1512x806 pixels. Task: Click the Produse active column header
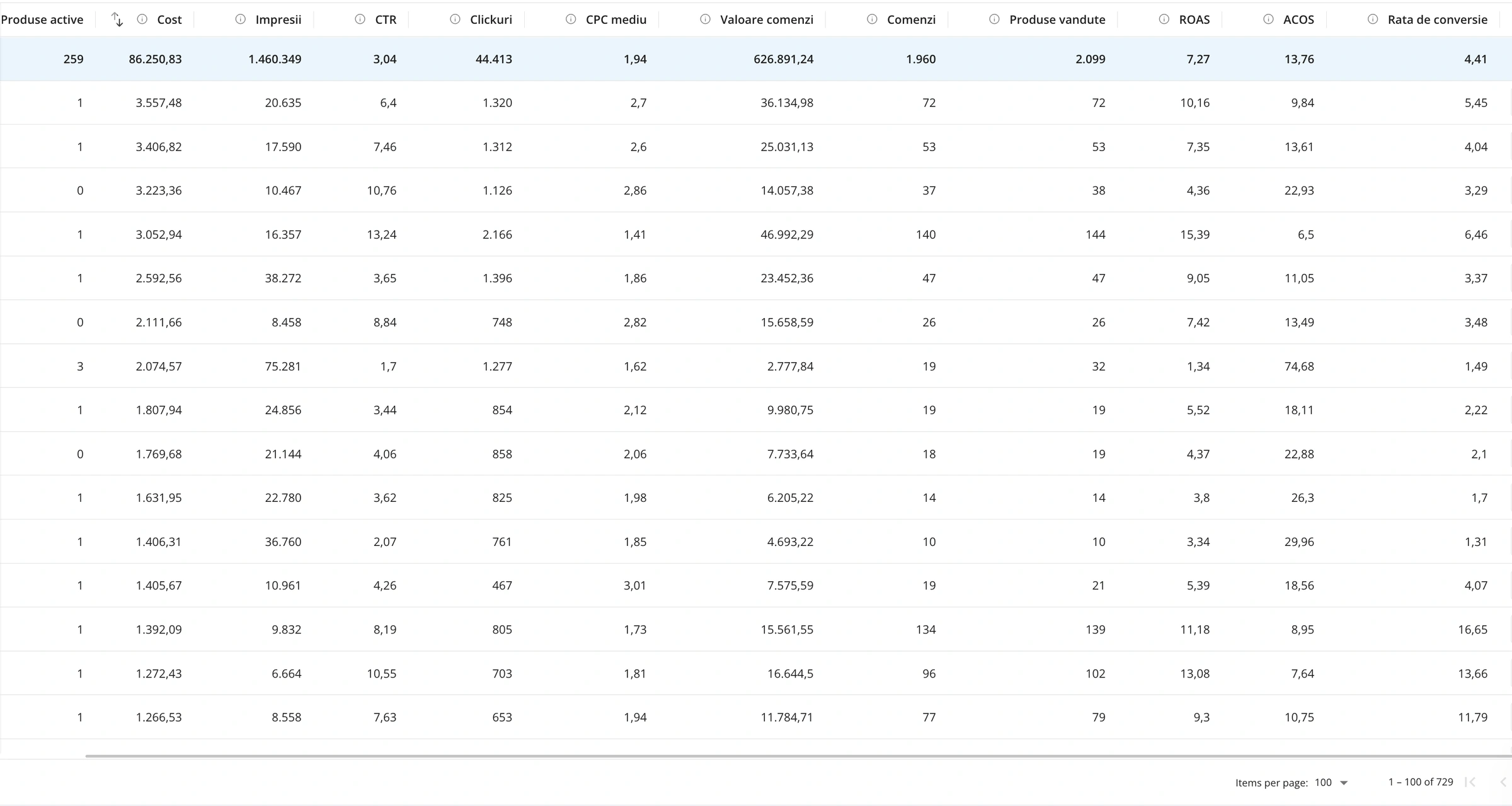(42, 20)
